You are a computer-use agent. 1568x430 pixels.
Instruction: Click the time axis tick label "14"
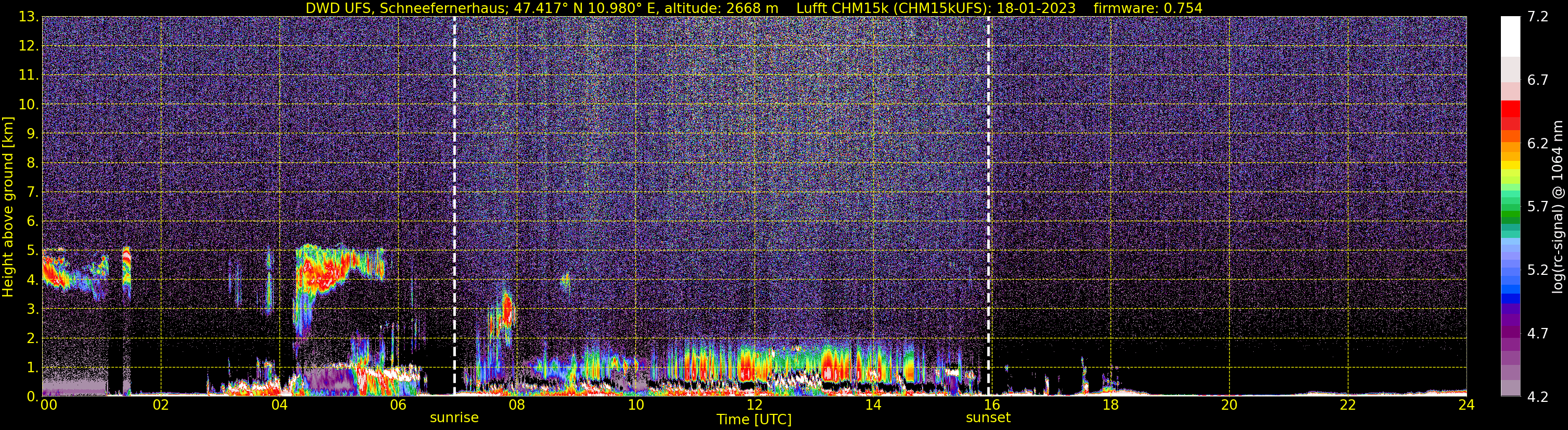(x=873, y=405)
